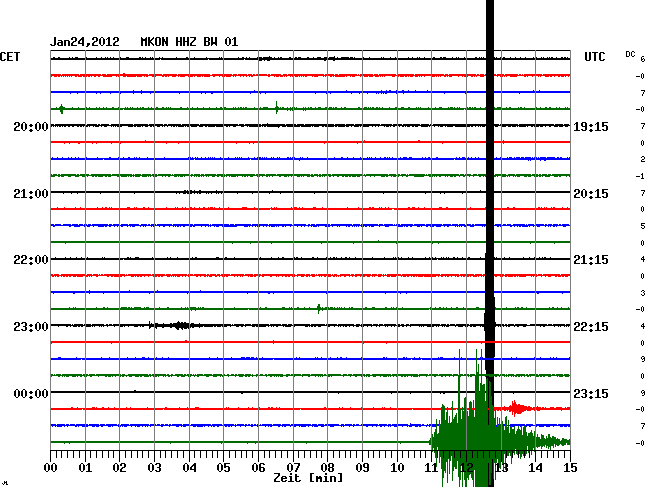Viewport: 650px width, 494px height.
Task: Select the station label MKON HHZ BW 01
Action: pyautogui.click(x=189, y=42)
